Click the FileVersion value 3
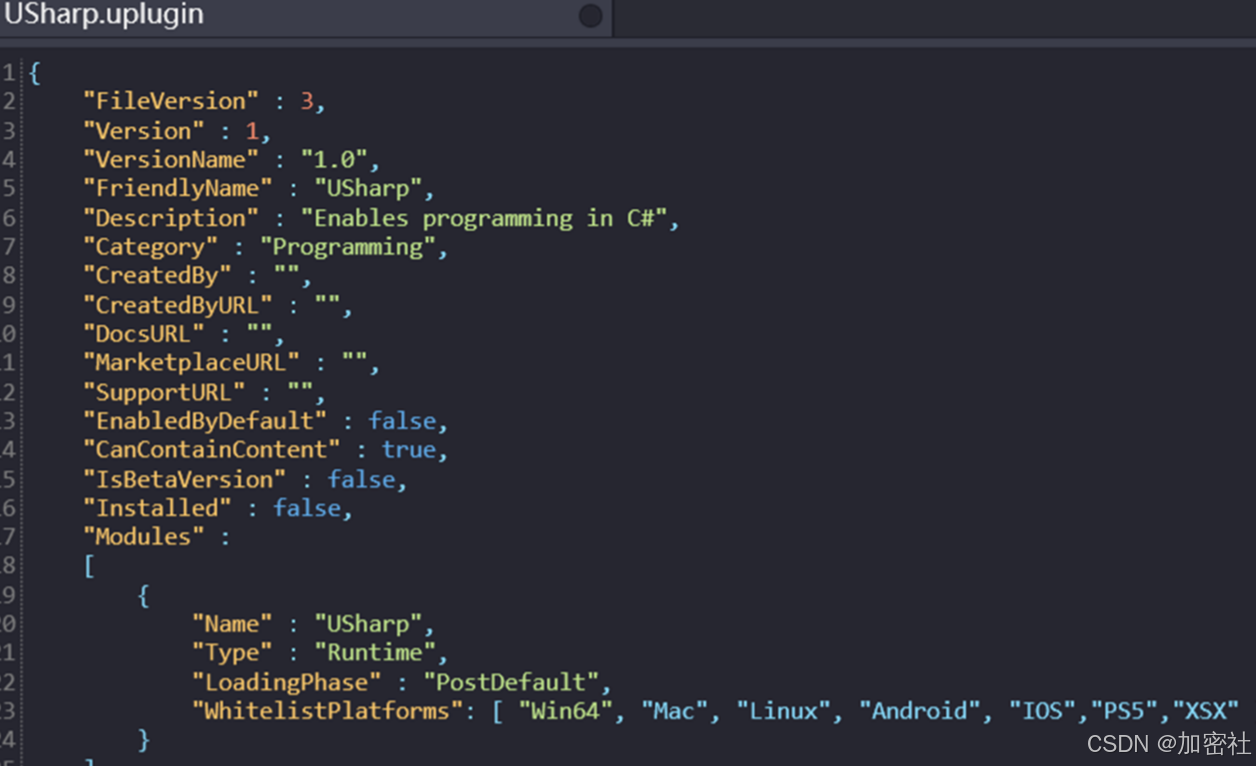The image size is (1256, 766). (307, 101)
